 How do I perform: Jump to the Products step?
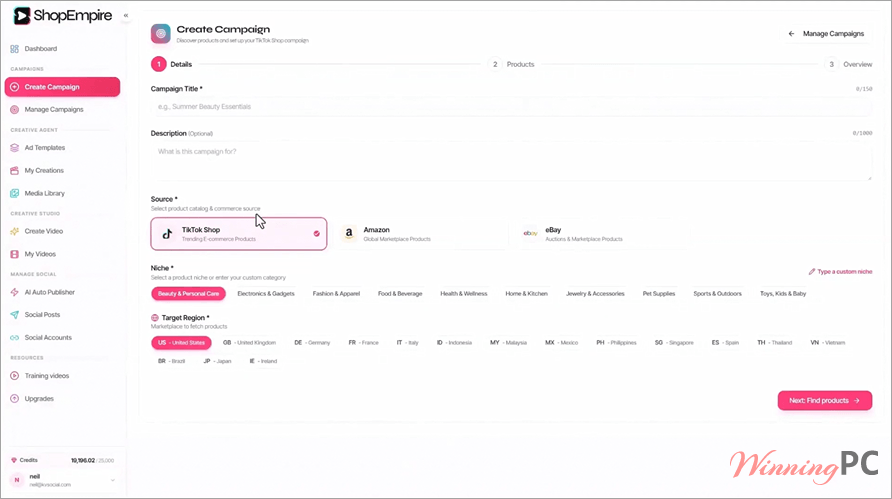pos(513,64)
